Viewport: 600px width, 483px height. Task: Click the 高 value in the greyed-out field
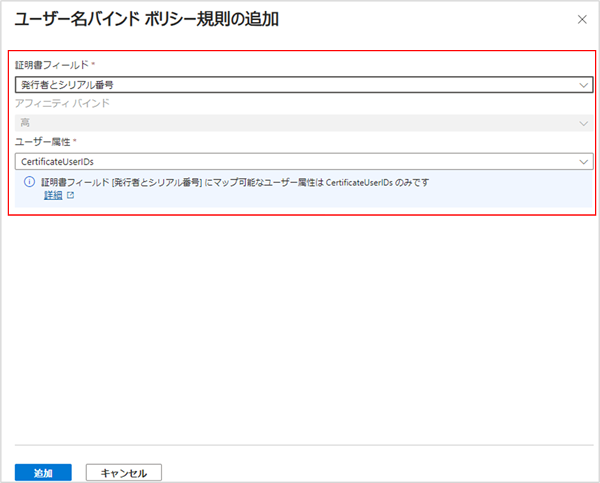tap(25, 123)
